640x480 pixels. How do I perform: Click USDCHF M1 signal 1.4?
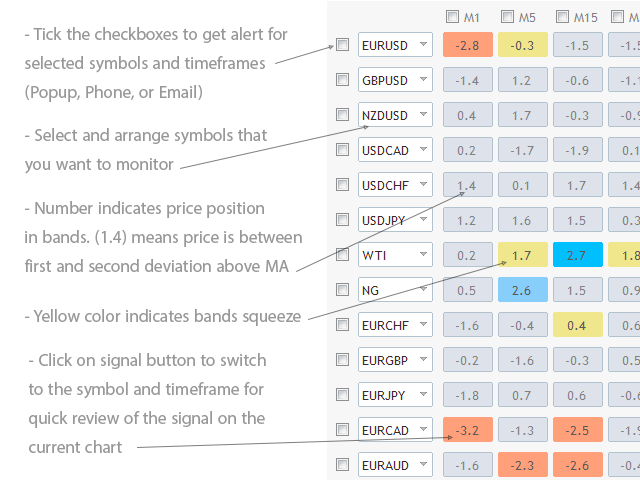tap(466, 185)
